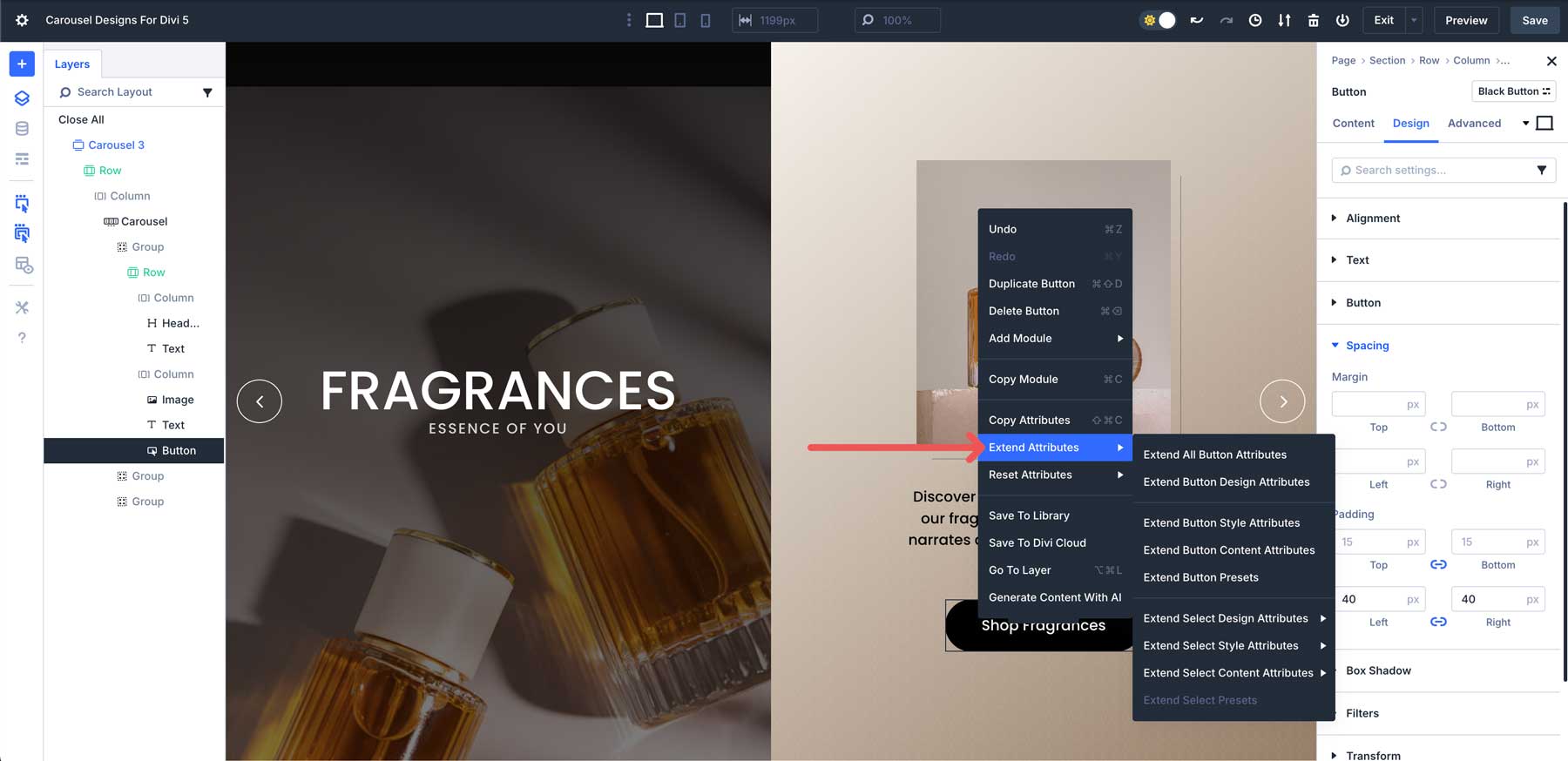1568x761 pixels.
Task: Click the undo arrow in top toolbar
Action: coord(1197,20)
